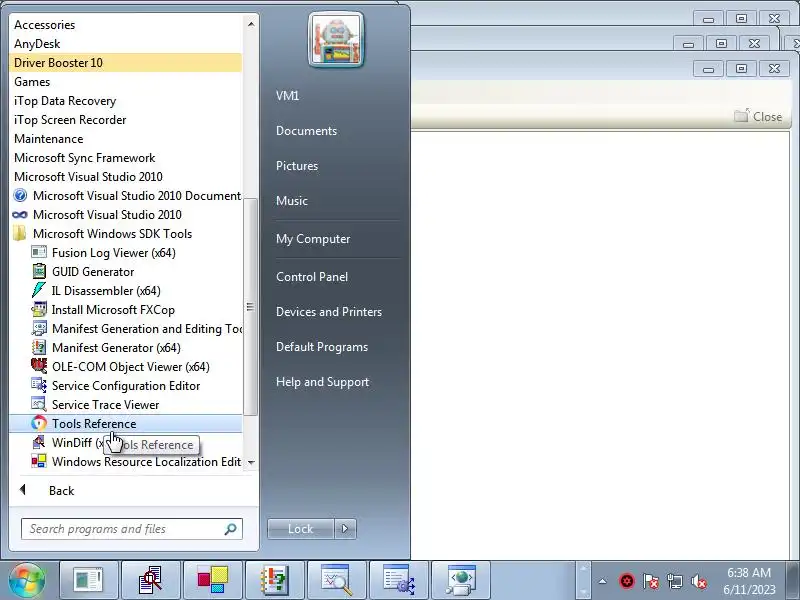Collapse Microsoft Visual Studio 2010 folder

pyautogui.click(x=126, y=177)
